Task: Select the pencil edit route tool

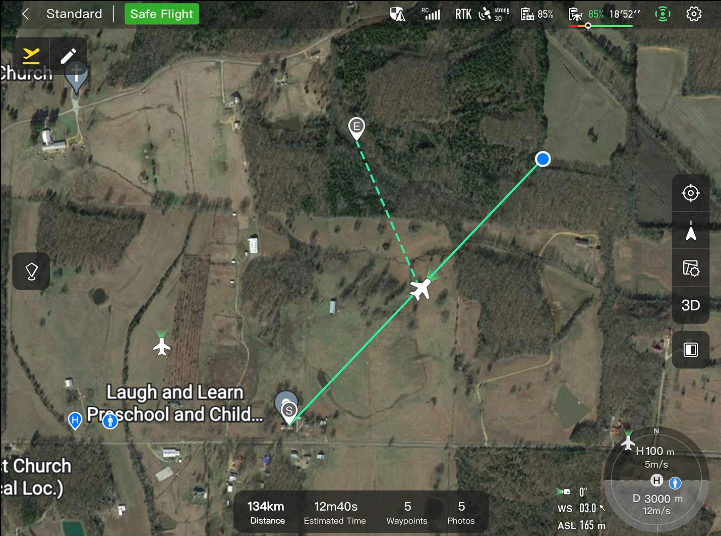Action: [x=69, y=56]
